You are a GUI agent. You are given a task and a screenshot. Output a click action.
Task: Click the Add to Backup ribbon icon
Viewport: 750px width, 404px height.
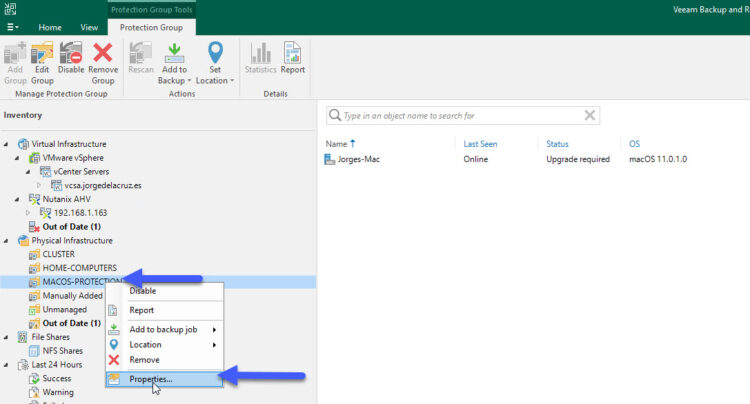174,53
